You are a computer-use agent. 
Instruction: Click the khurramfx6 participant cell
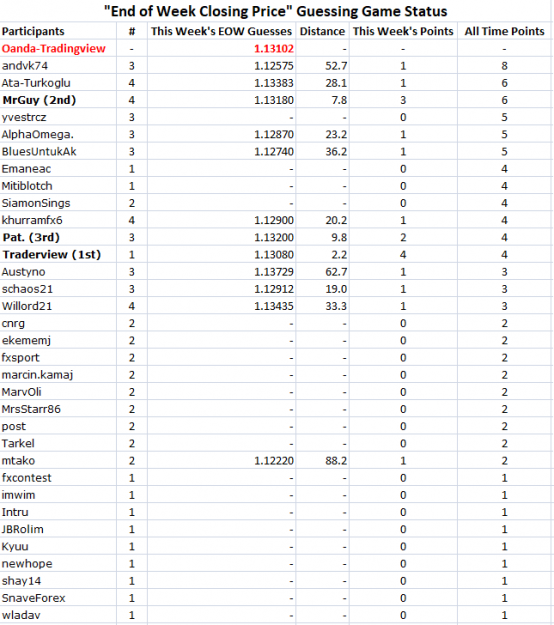[32, 220]
